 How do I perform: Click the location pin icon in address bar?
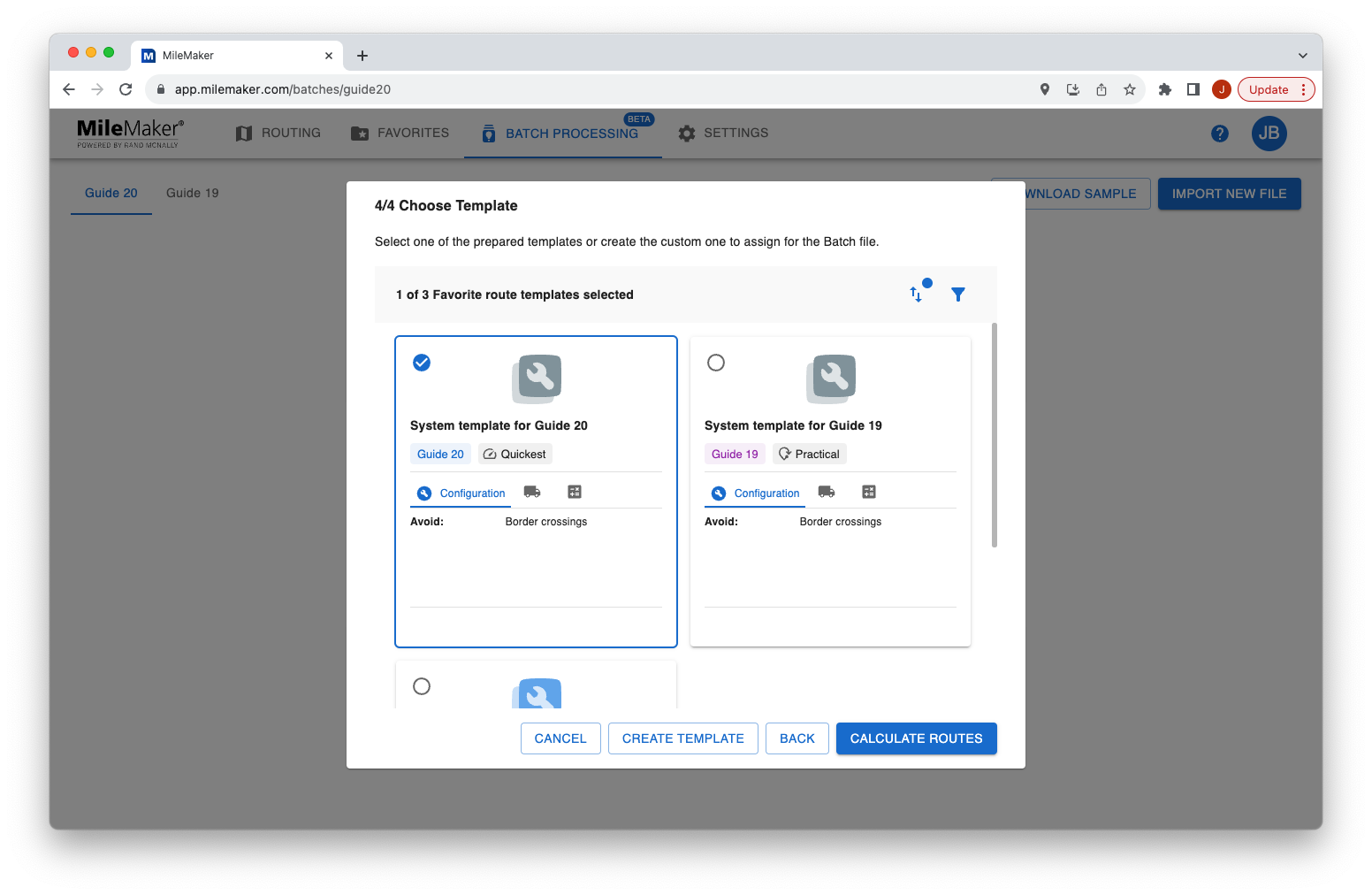tap(1045, 89)
